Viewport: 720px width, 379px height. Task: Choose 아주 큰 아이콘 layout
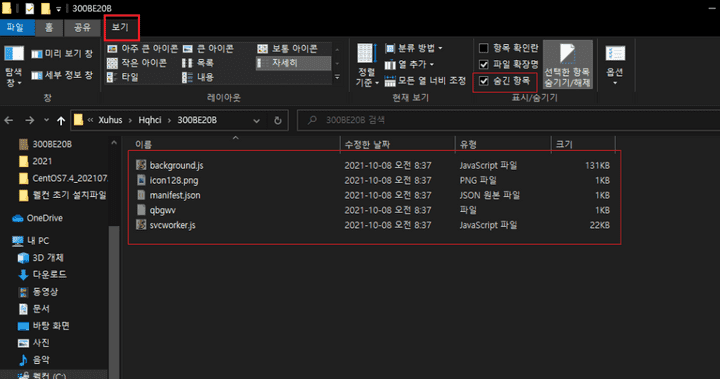[142, 49]
